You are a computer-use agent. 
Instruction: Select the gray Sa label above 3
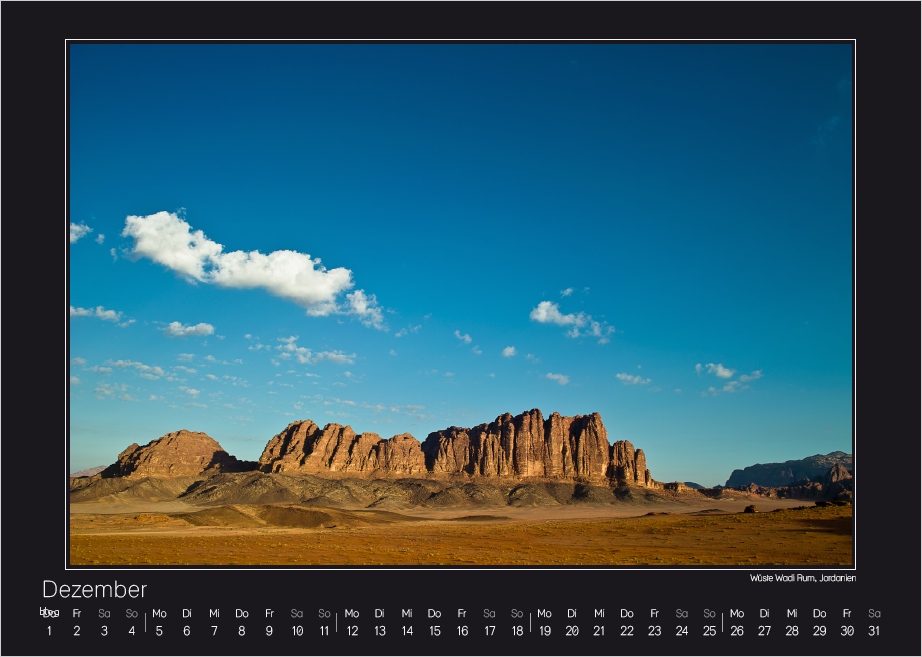click(103, 610)
